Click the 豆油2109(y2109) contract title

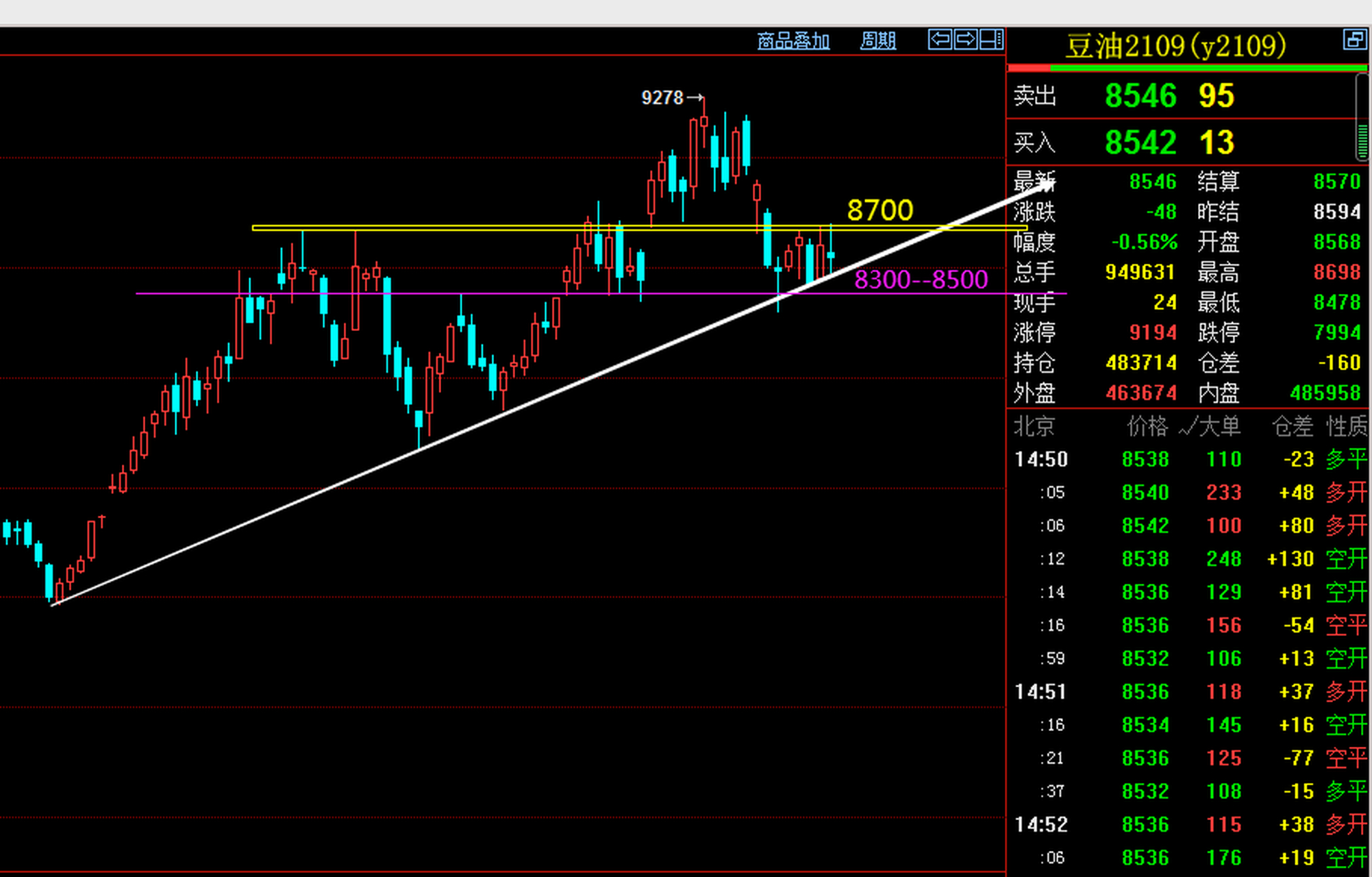(x=1175, y=47)
